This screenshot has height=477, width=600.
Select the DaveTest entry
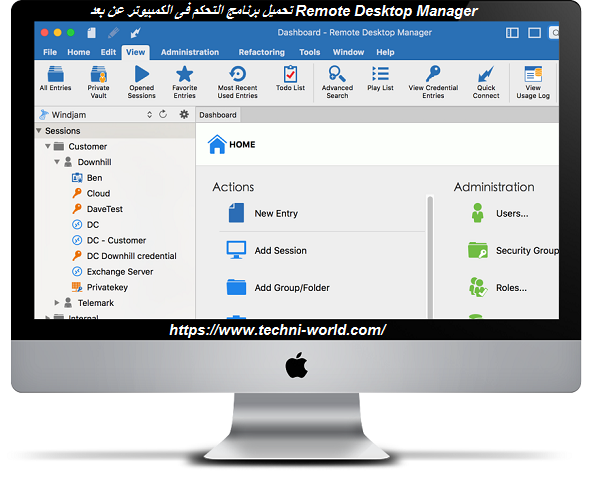coord(105,209)
